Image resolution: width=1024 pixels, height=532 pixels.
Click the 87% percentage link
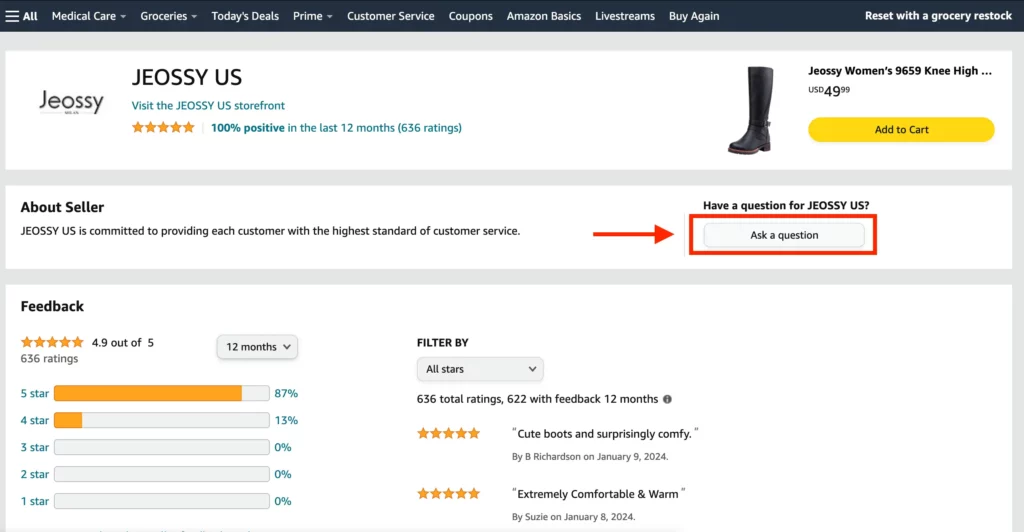(x=286, y=393)
